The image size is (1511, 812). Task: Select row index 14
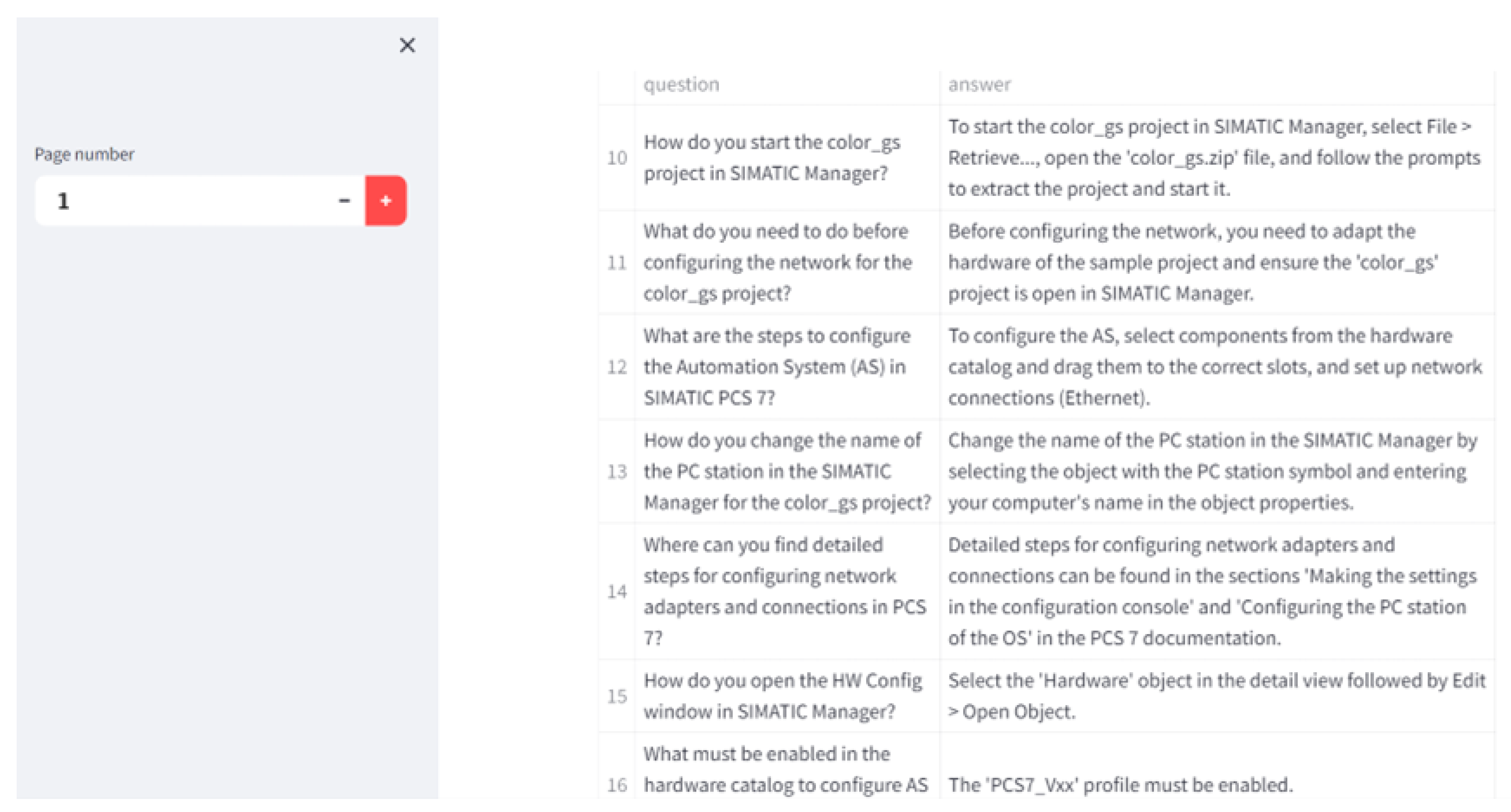[x=617, y=591]
